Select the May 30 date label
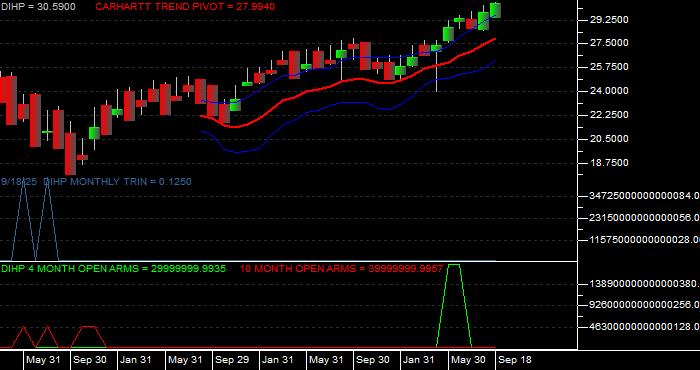Image resolution: width=700 pixels, height=370 pixels. click(x=468, y=360)
